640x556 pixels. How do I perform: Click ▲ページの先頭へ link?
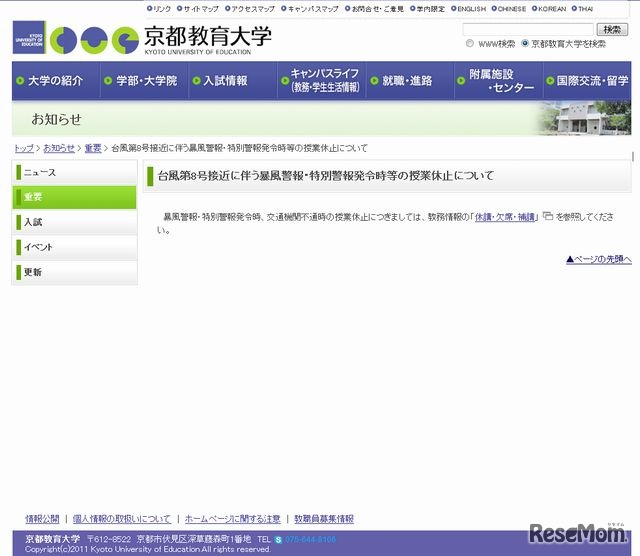pyautogui.click(x=599, y=259)
